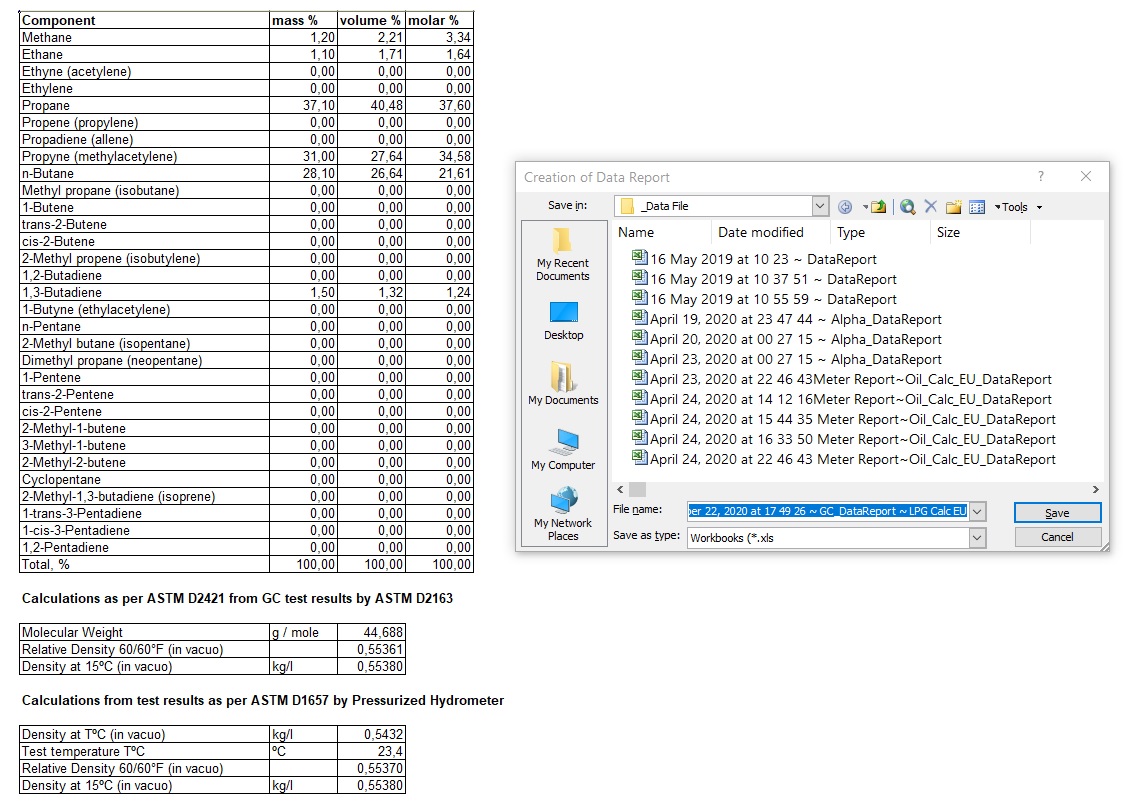The width and height of the screenshot is (1133, 811).
Task: Close the Creation of Data Report dialog
Action: [1085, 176]
